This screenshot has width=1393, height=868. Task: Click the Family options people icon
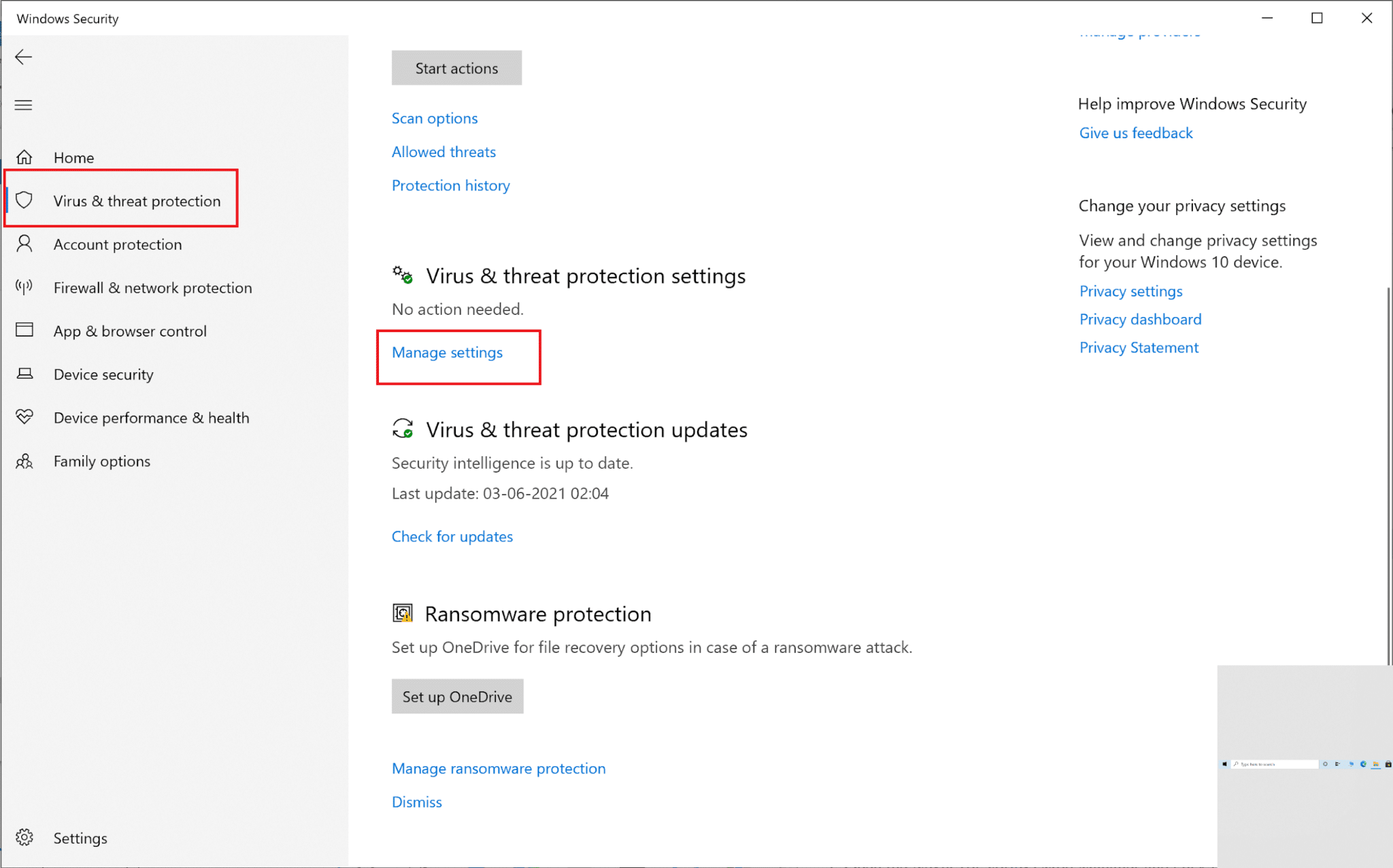click(24, 461)
